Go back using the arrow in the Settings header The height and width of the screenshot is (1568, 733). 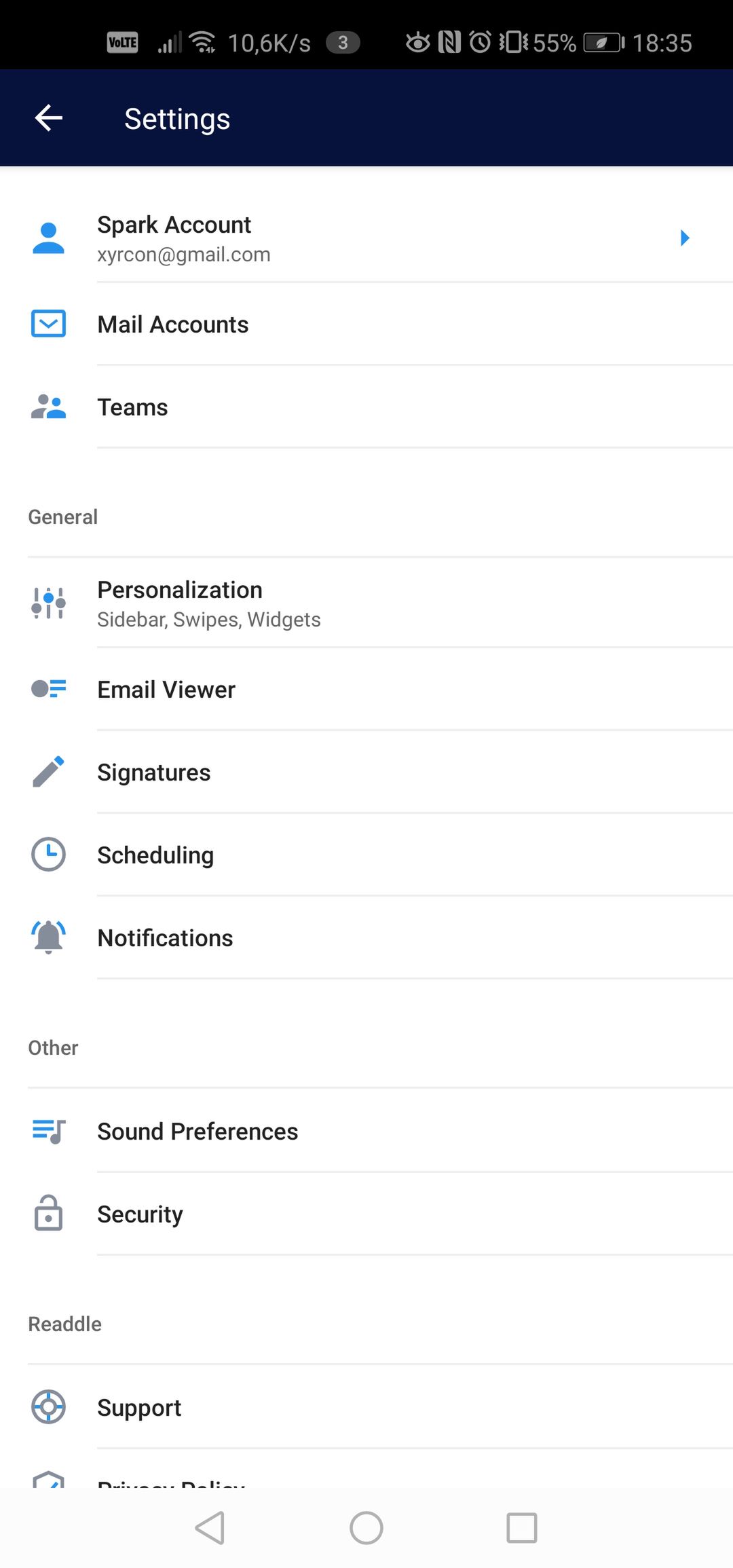click(49, 118)
